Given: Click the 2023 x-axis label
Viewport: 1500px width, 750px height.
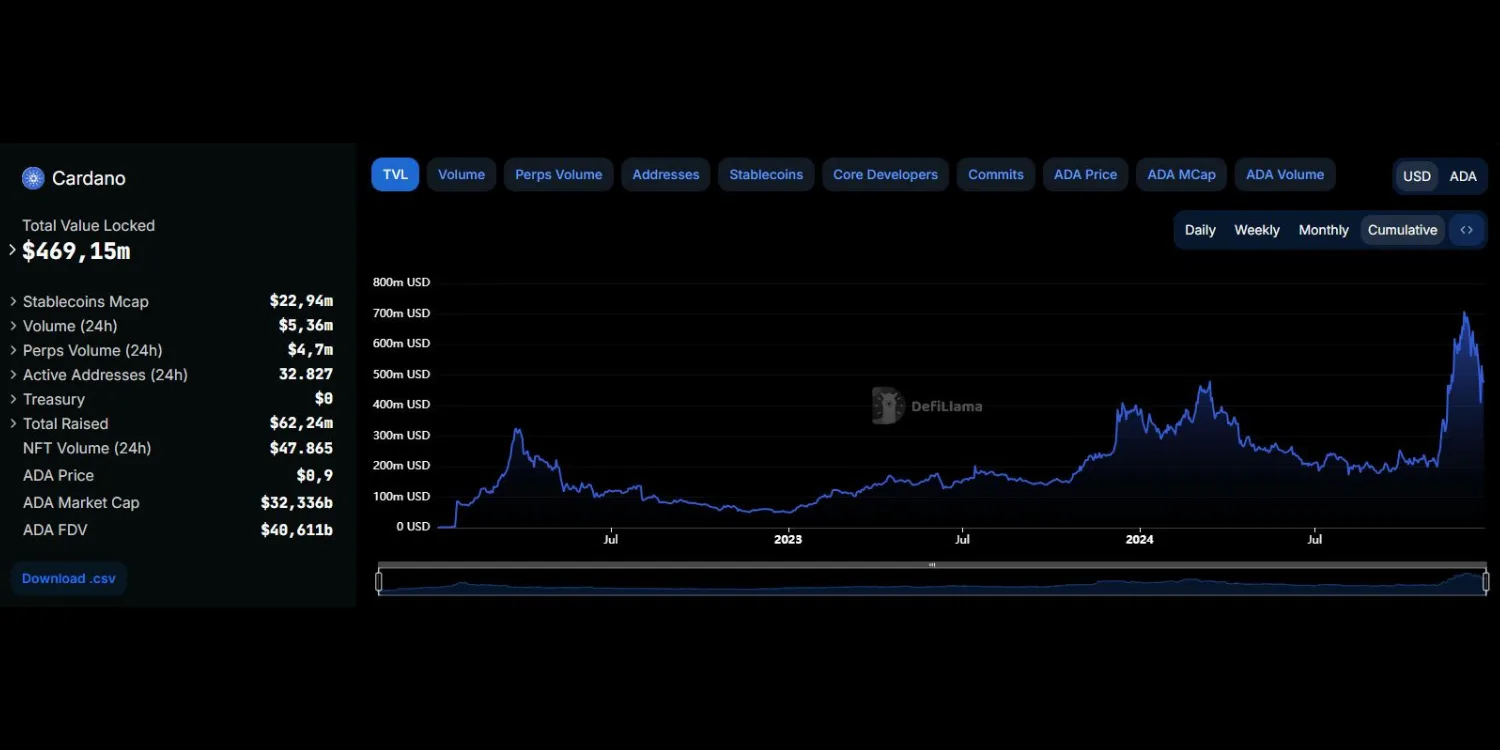Looking at the screenshot, I should (x=788, y=540).
